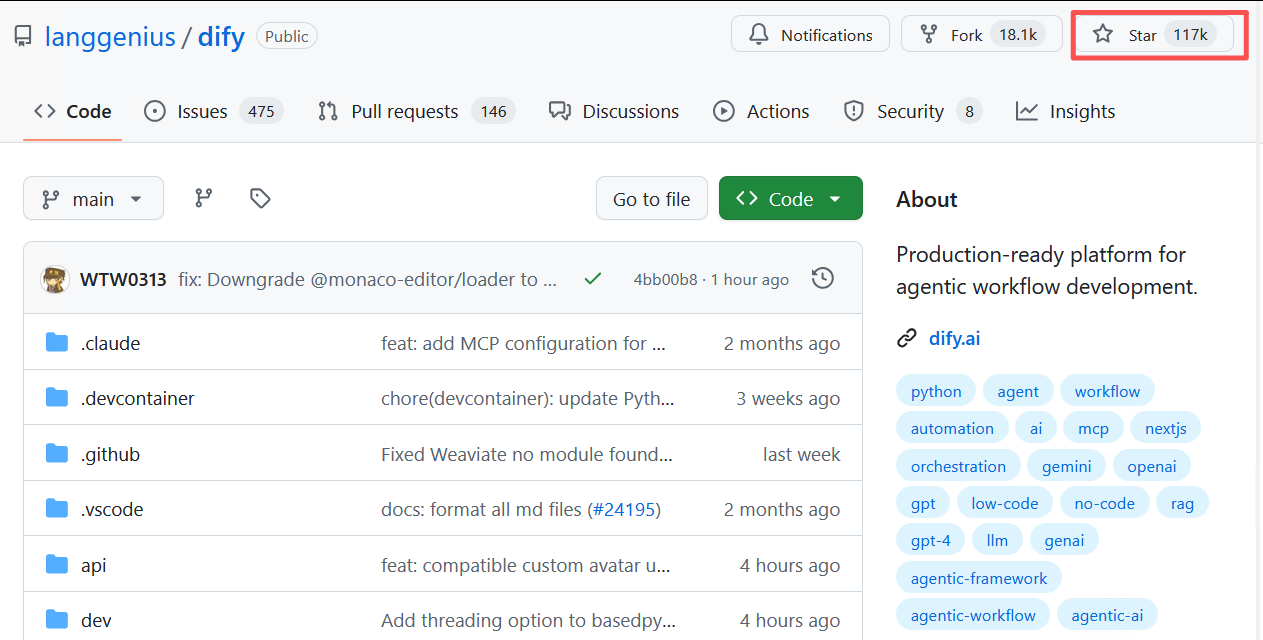Select the python topic tag
1263x640 pixels.
click(x=936, y=391)
